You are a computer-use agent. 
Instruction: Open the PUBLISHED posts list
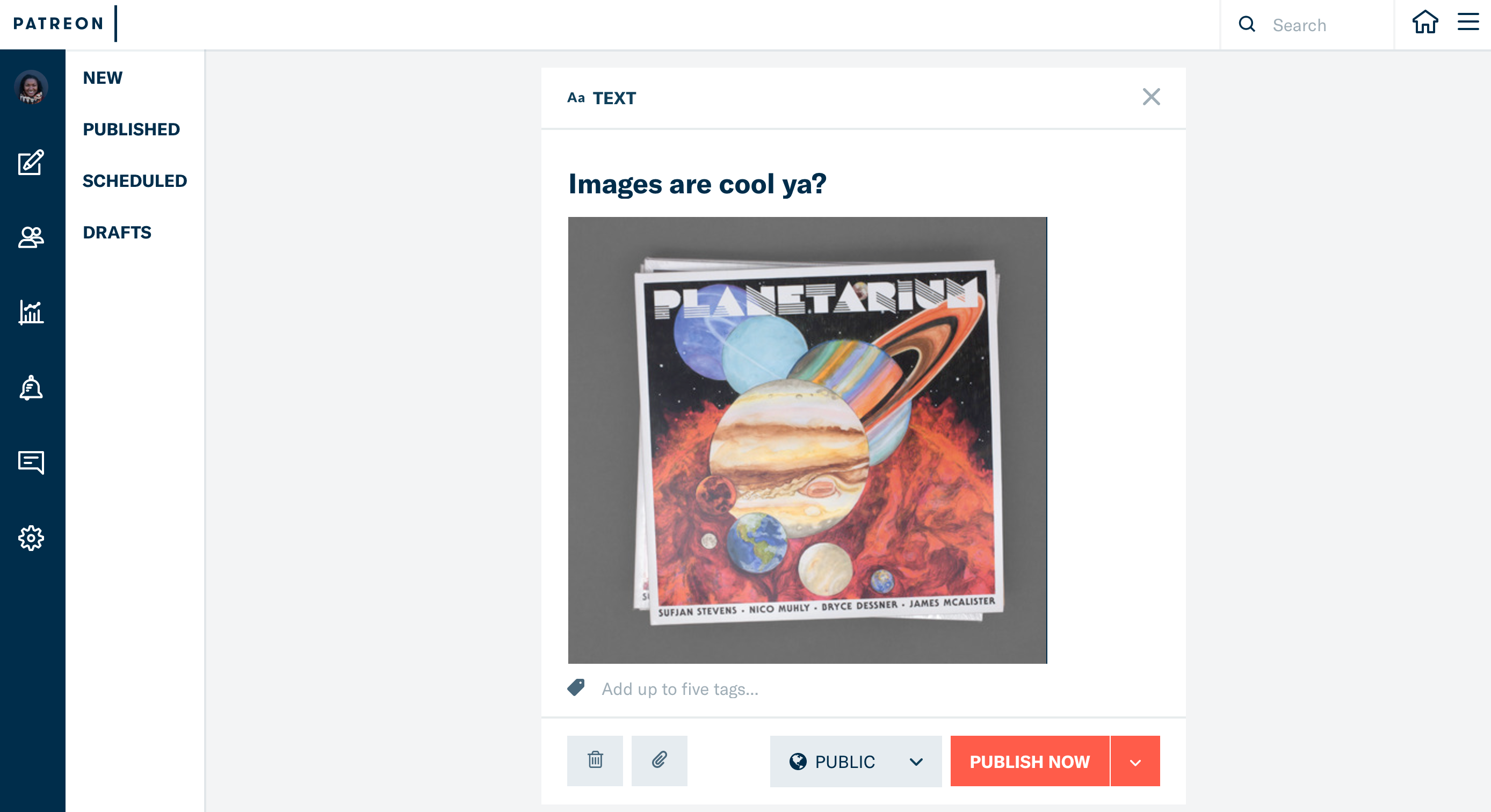pos(132,129)
